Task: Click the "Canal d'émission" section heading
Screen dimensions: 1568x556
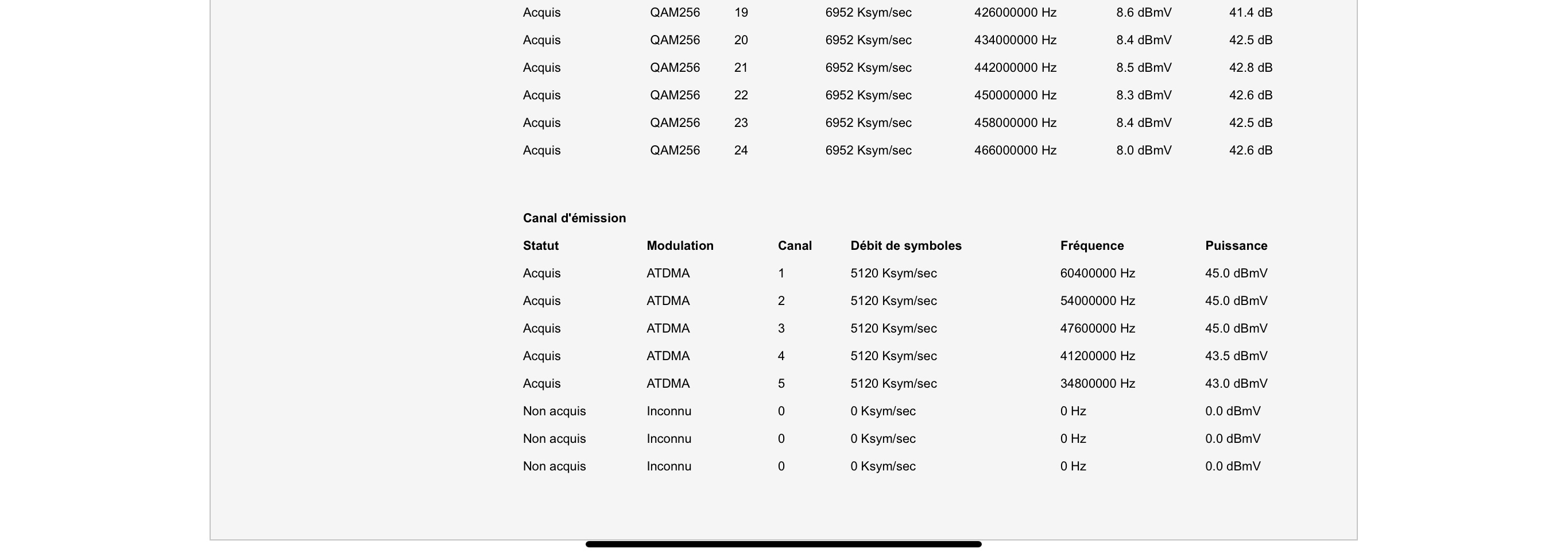Action: coord(574,218)
